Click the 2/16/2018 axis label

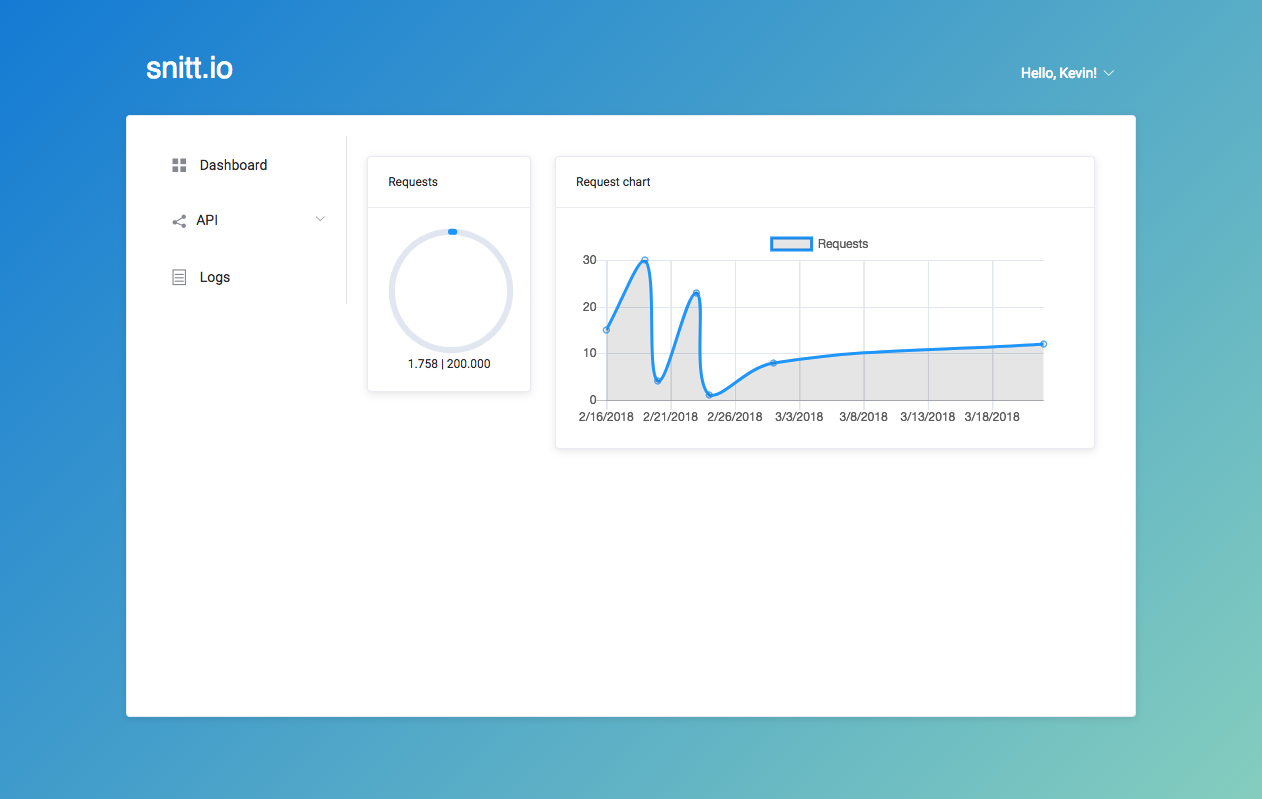pyautogui.click(x=606, y=417)
